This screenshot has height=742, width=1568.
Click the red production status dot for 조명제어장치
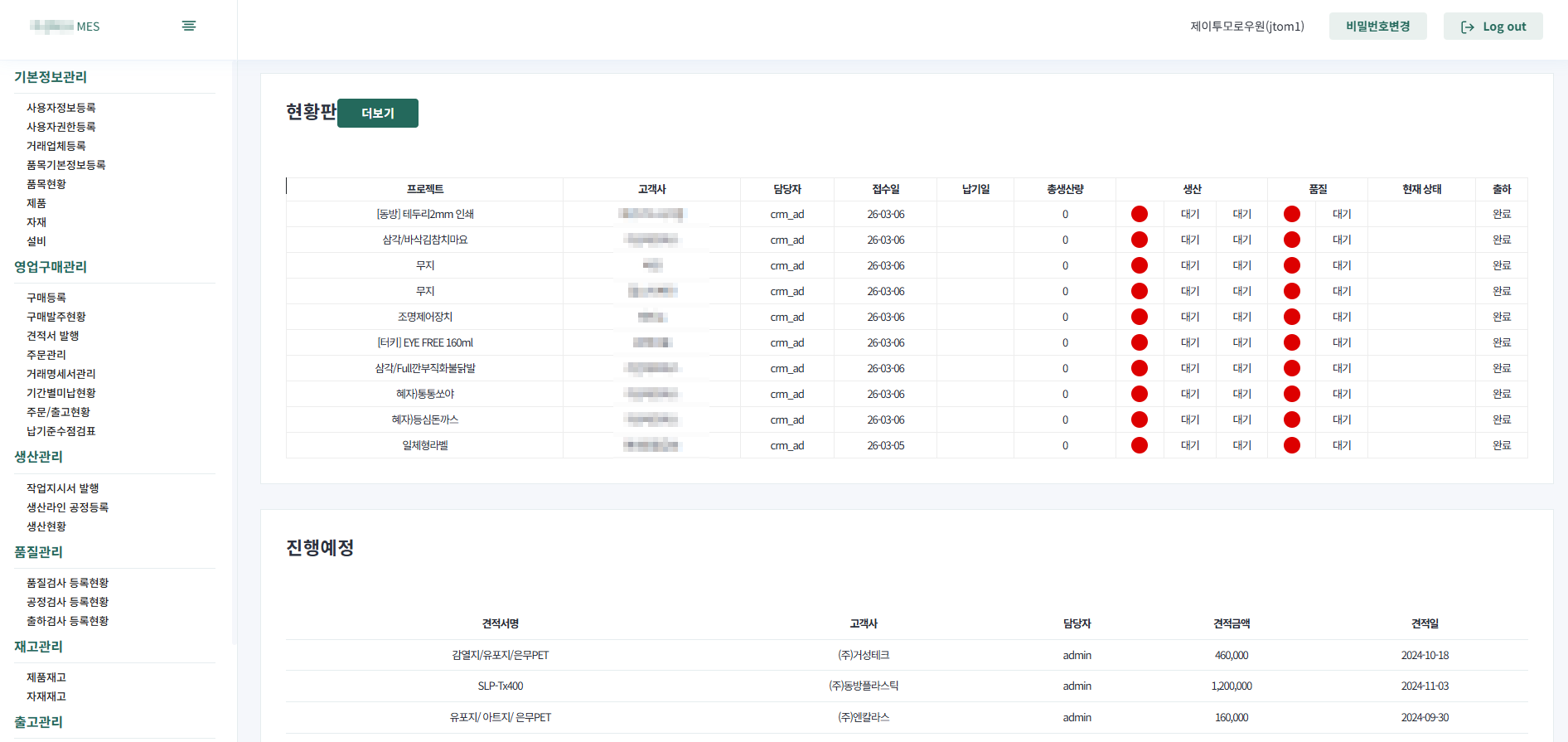pos(1140,317)
